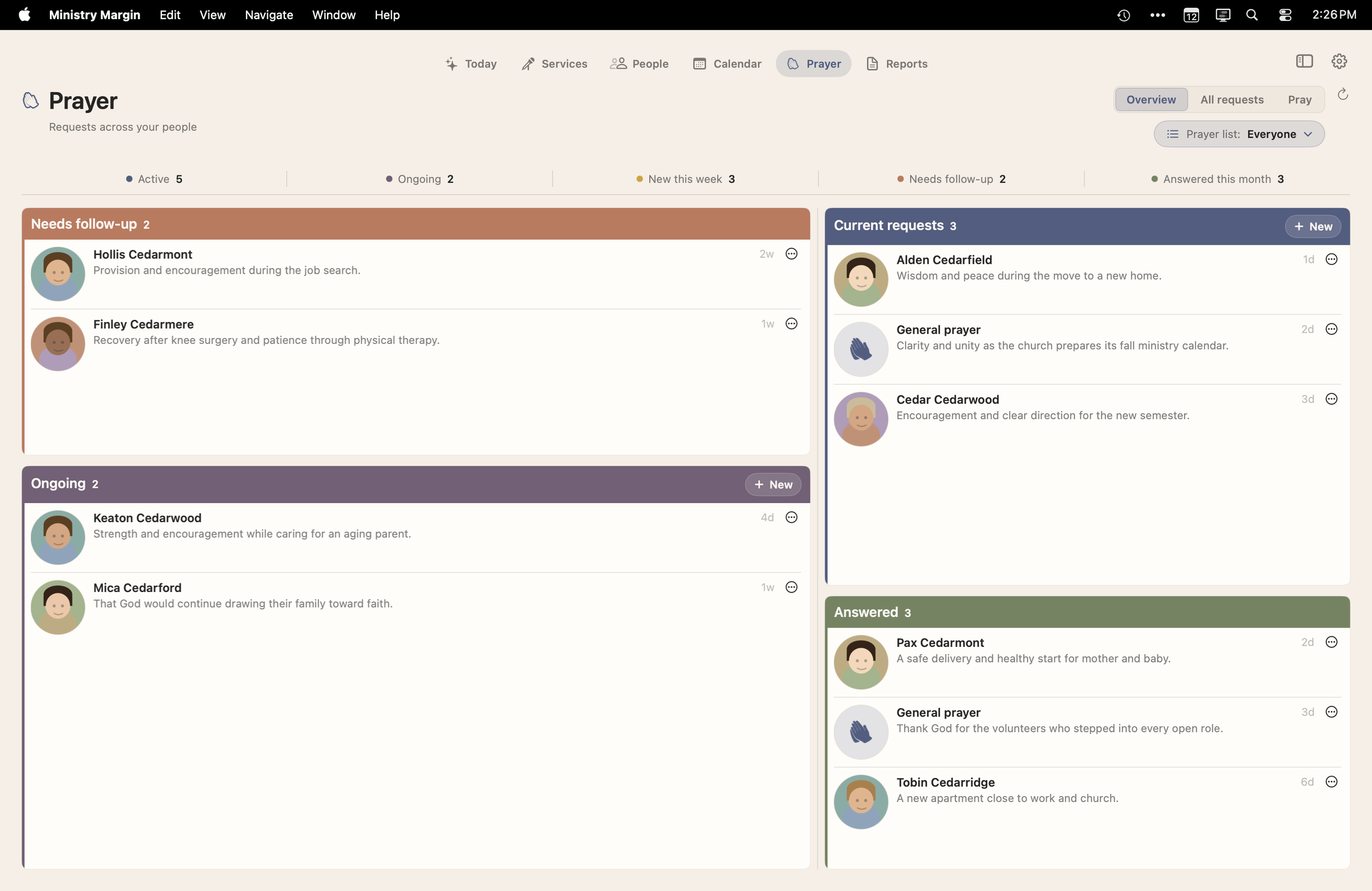This screenshot has height=891, width=1372.
Task: Open the Apple menu
Action: tap(24, 15)
